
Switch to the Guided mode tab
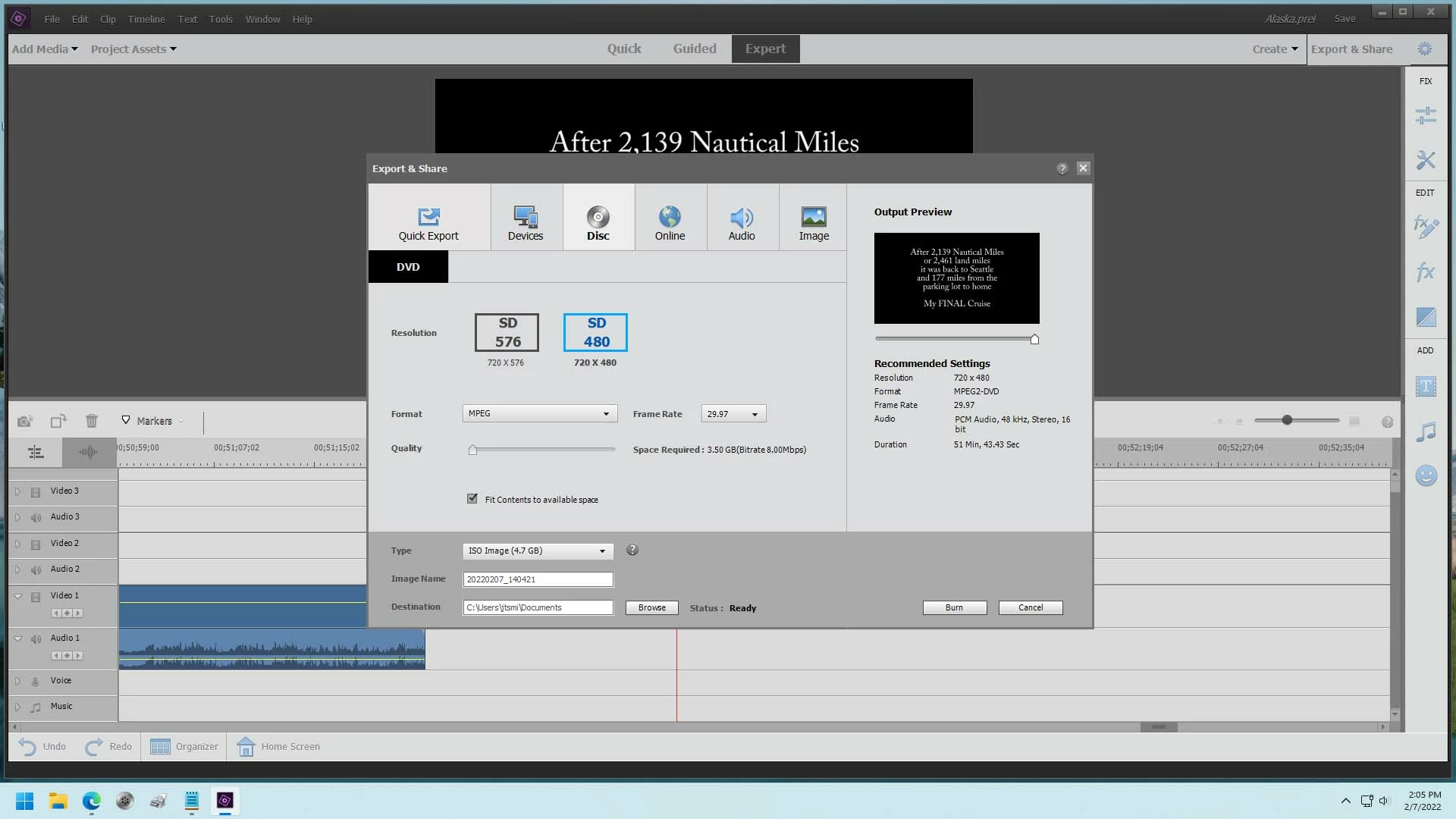[x=694, y=49]
